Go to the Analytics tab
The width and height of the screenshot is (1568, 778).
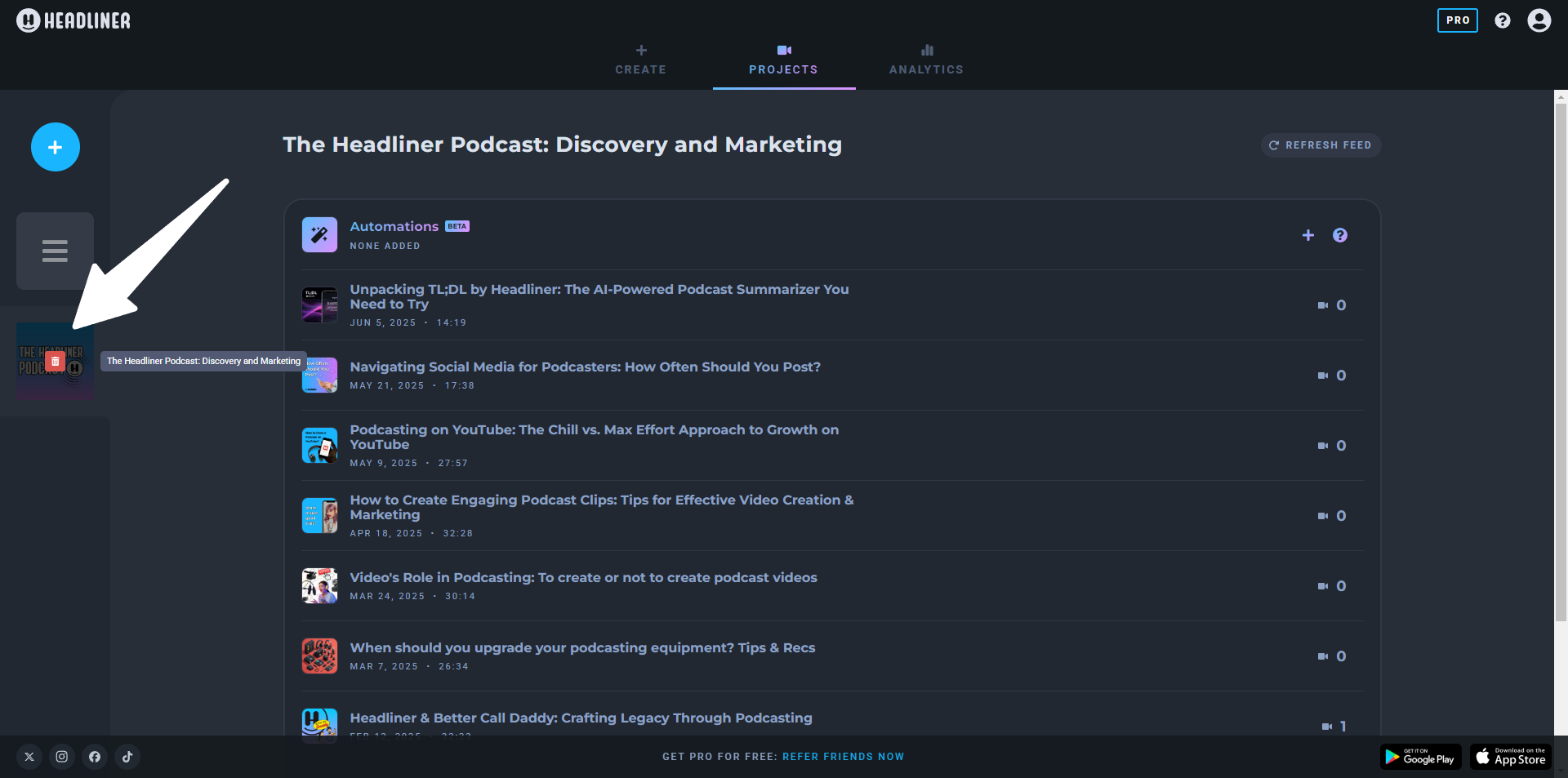coord(926,60)
